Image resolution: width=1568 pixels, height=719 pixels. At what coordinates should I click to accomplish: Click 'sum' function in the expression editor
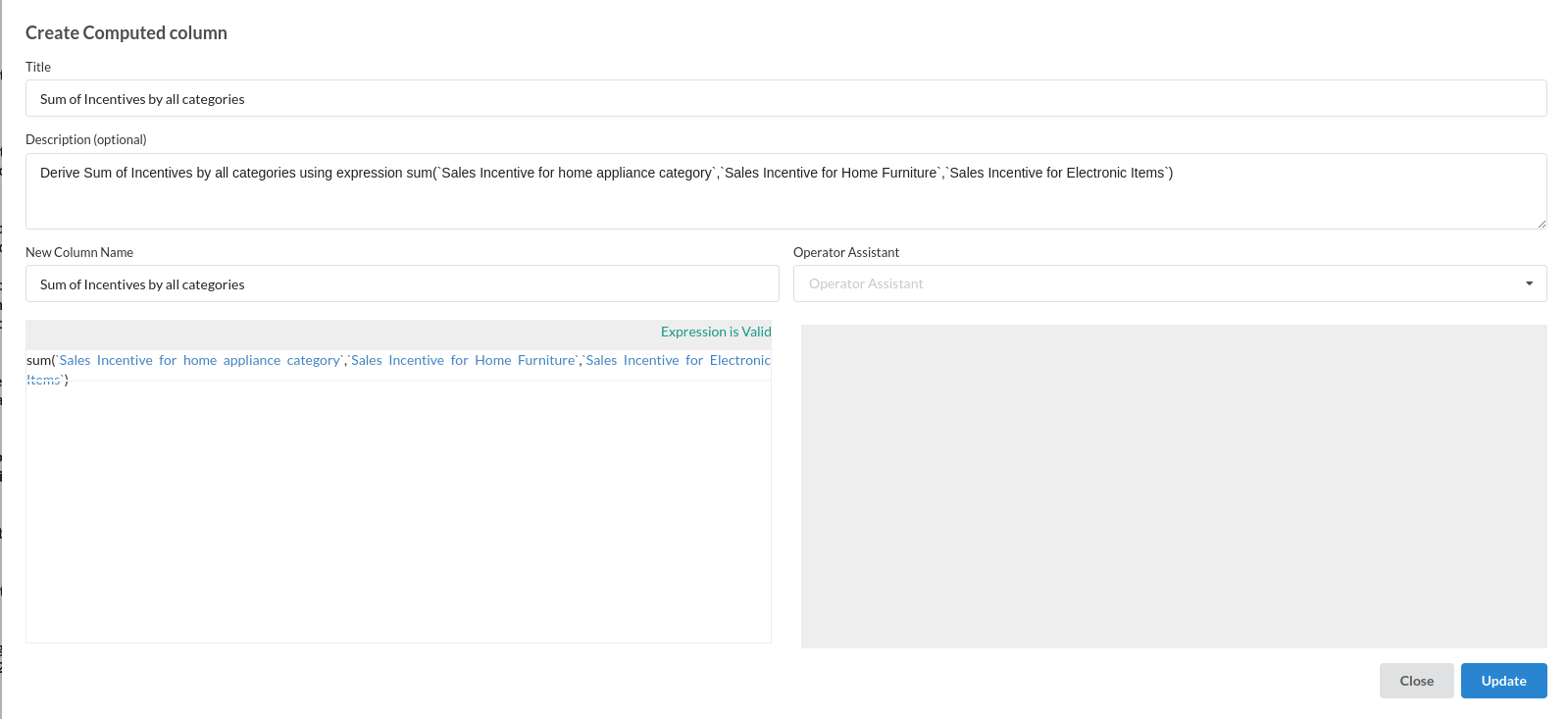[37, 361]
